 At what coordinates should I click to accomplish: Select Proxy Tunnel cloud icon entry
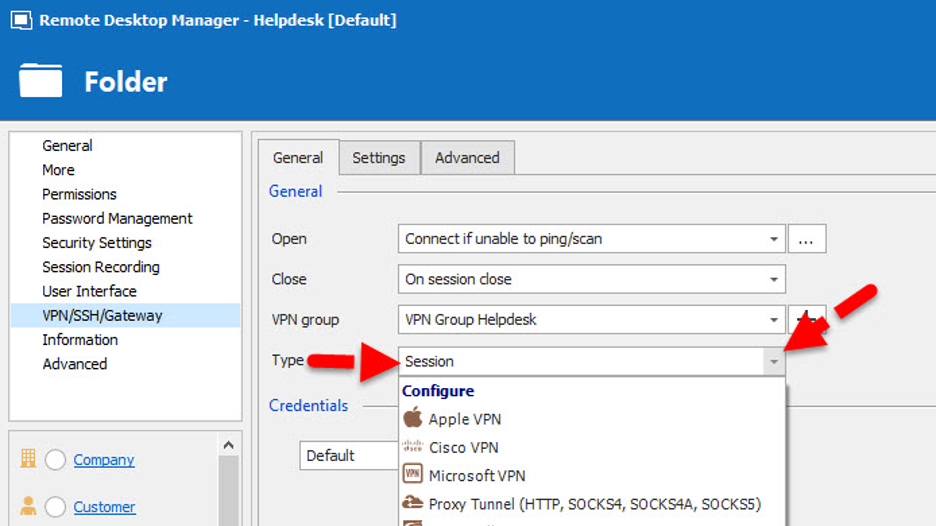point(413,504)
